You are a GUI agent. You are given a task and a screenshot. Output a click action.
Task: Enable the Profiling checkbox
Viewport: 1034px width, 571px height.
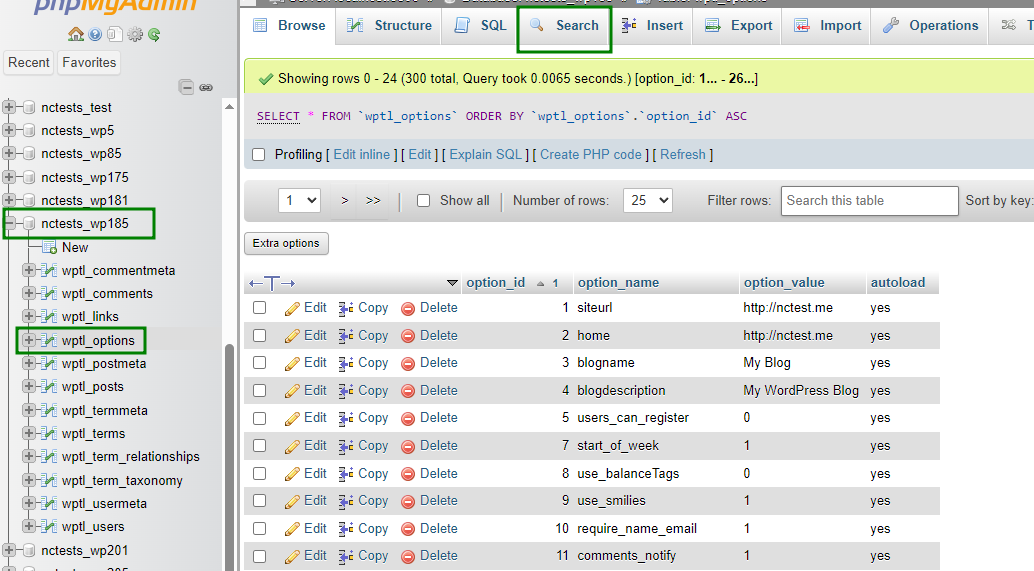tap(259, 155)
